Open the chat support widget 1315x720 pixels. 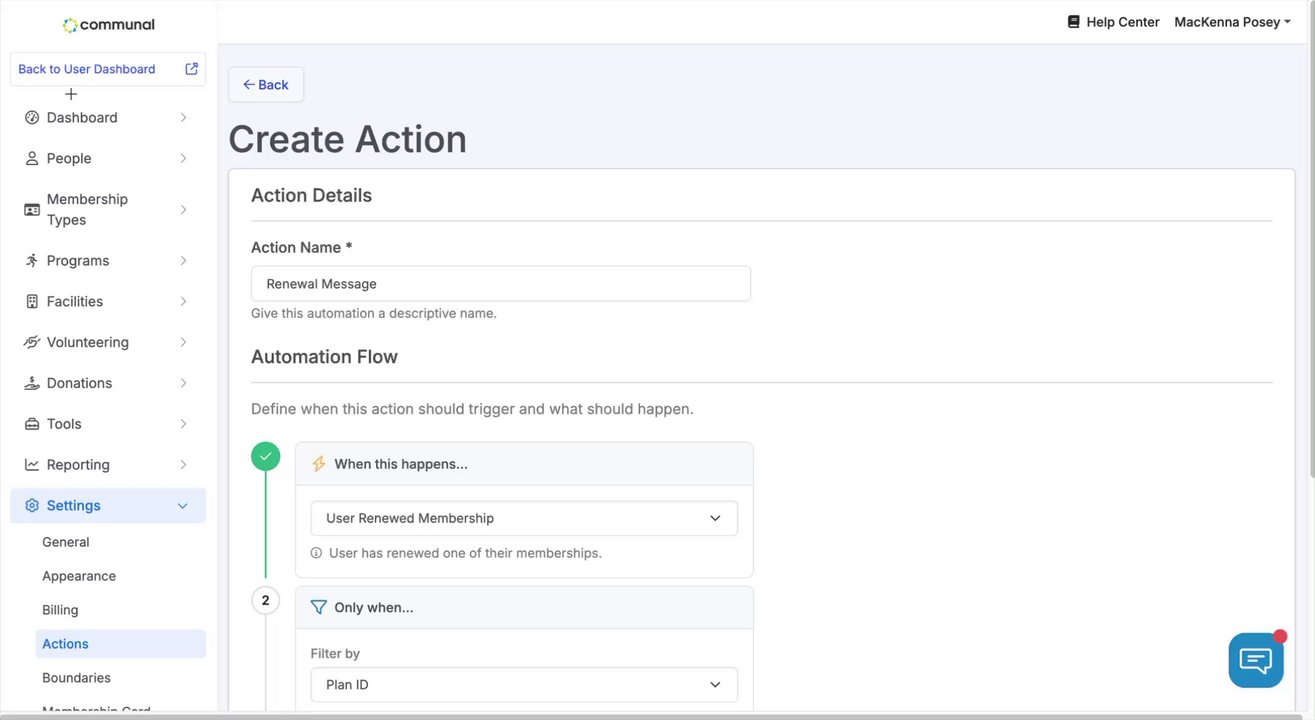click(x=1255, y=660)
